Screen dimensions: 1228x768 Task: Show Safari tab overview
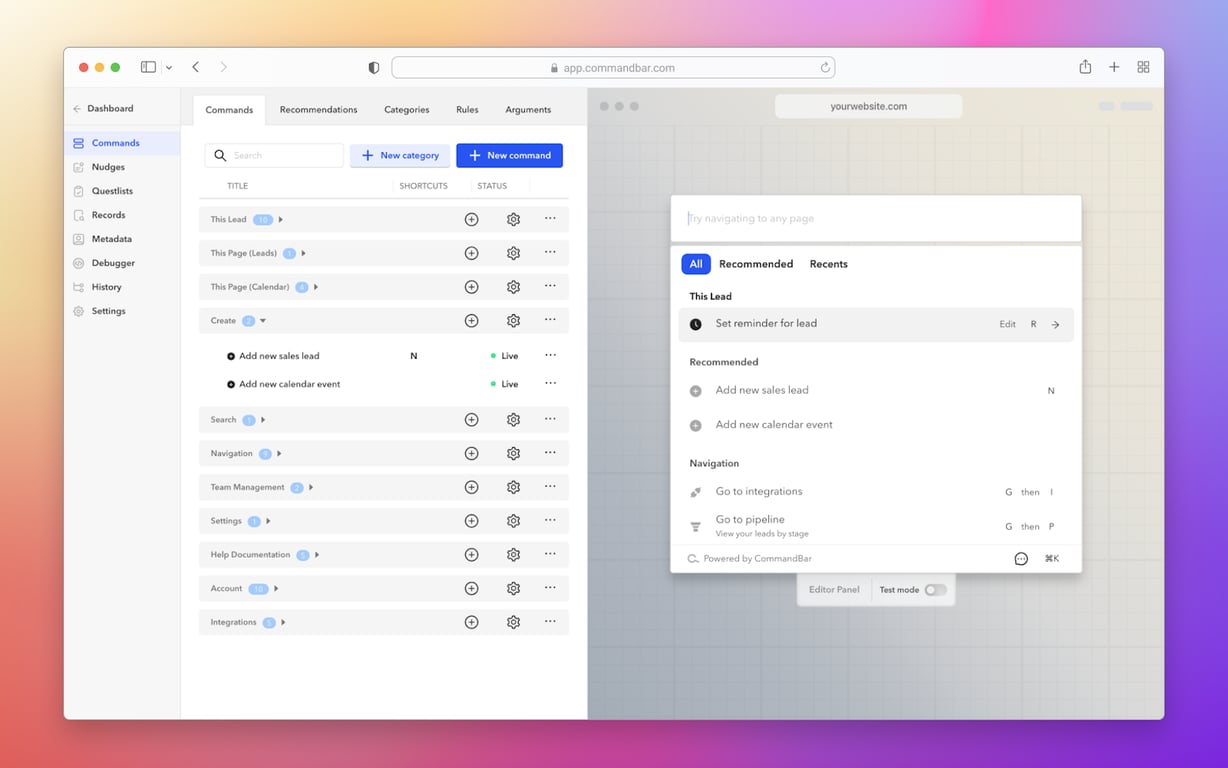(1143, 67)
